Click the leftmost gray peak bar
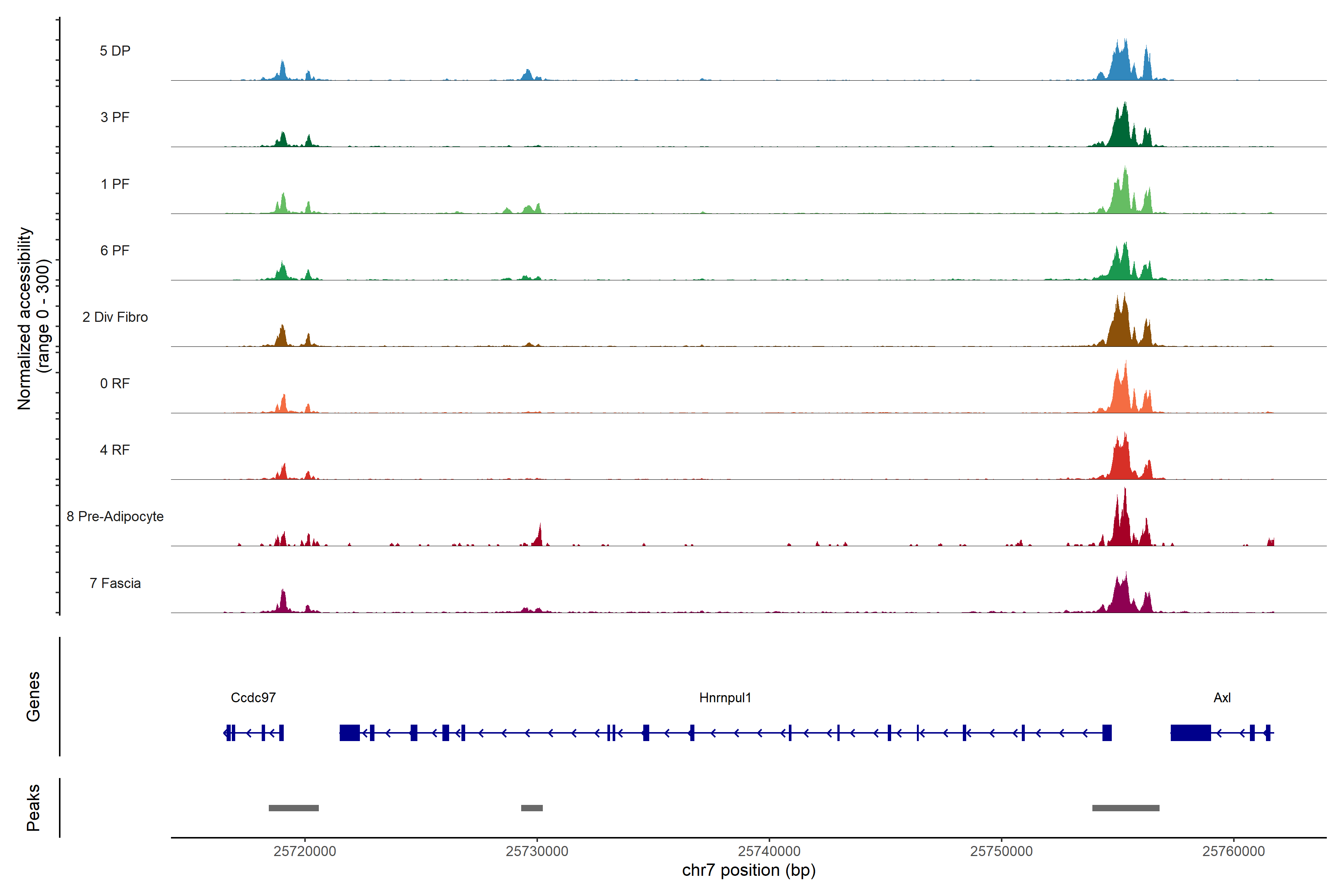This screenshot has width=1344, height=896. coord(293,808)
